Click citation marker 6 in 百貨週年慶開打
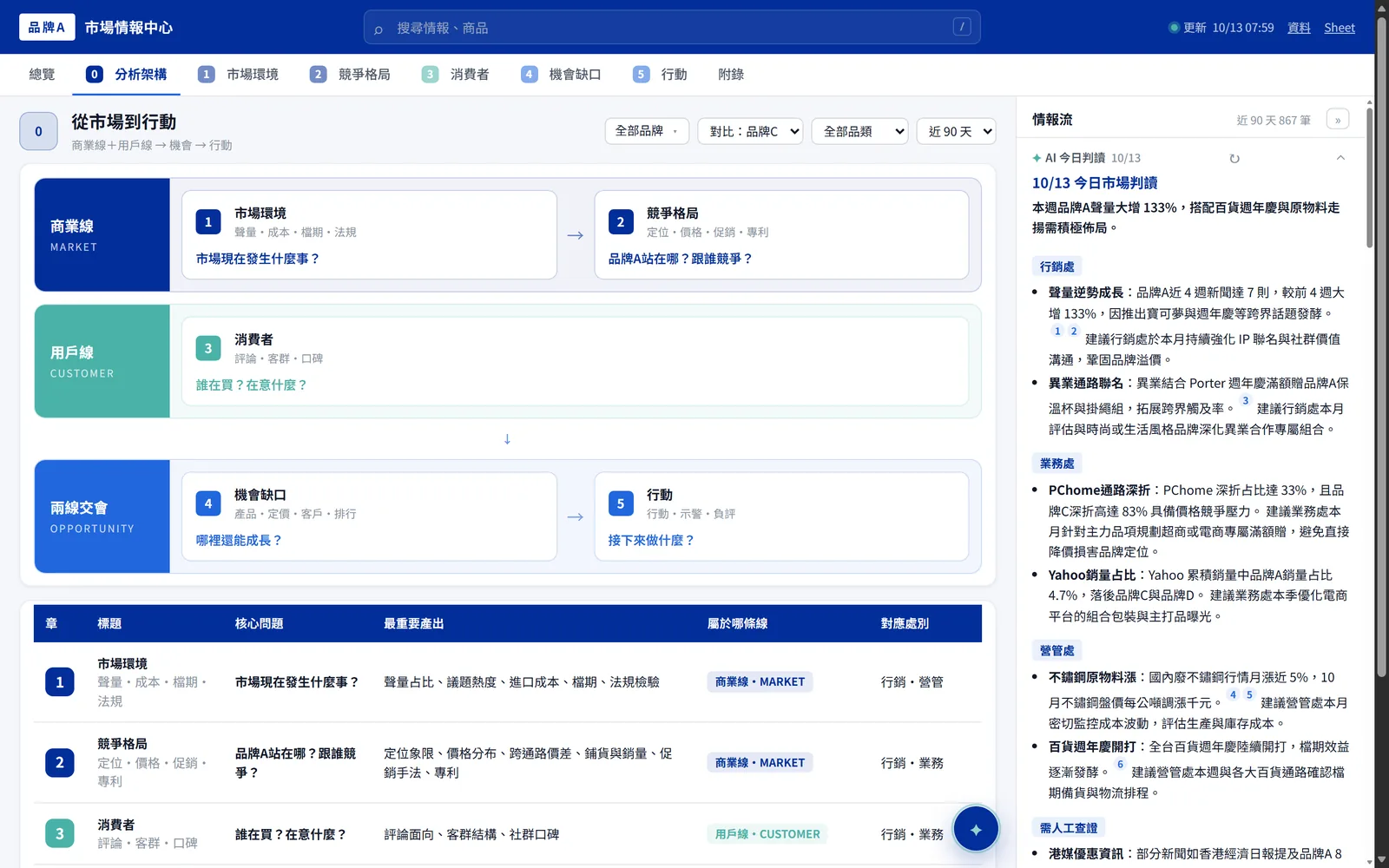 click(x=1120, y=765)
